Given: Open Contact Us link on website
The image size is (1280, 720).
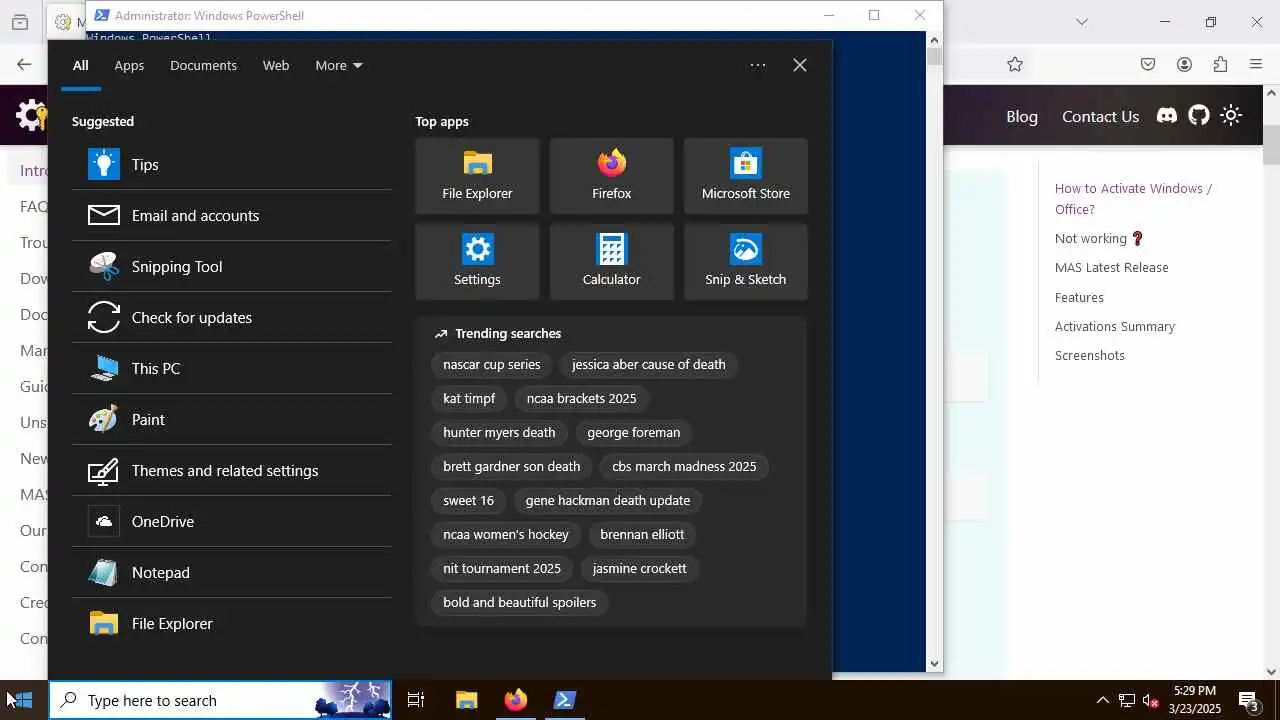Looking at the screenshot, I should (1100, 116).
